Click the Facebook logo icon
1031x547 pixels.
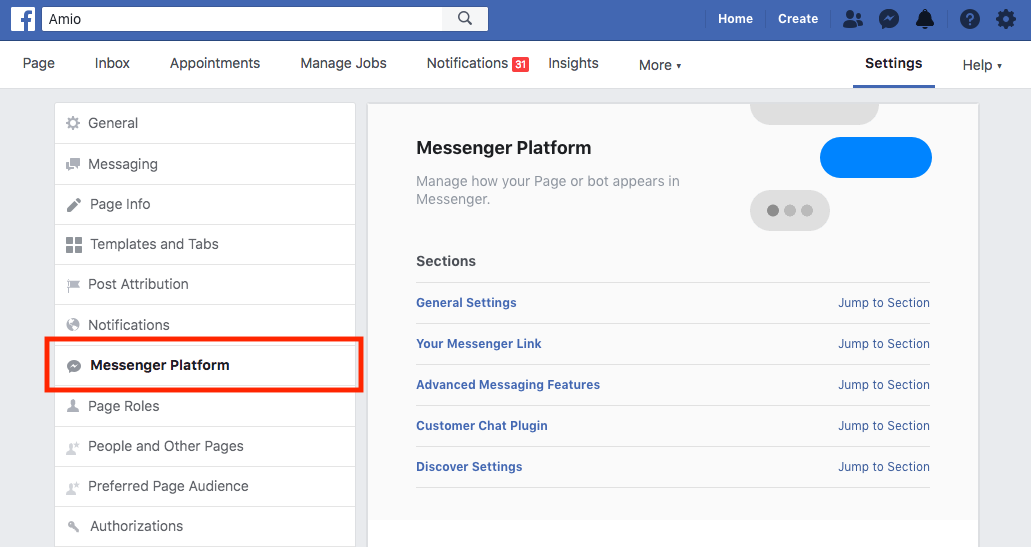click(x=23, y=19)
